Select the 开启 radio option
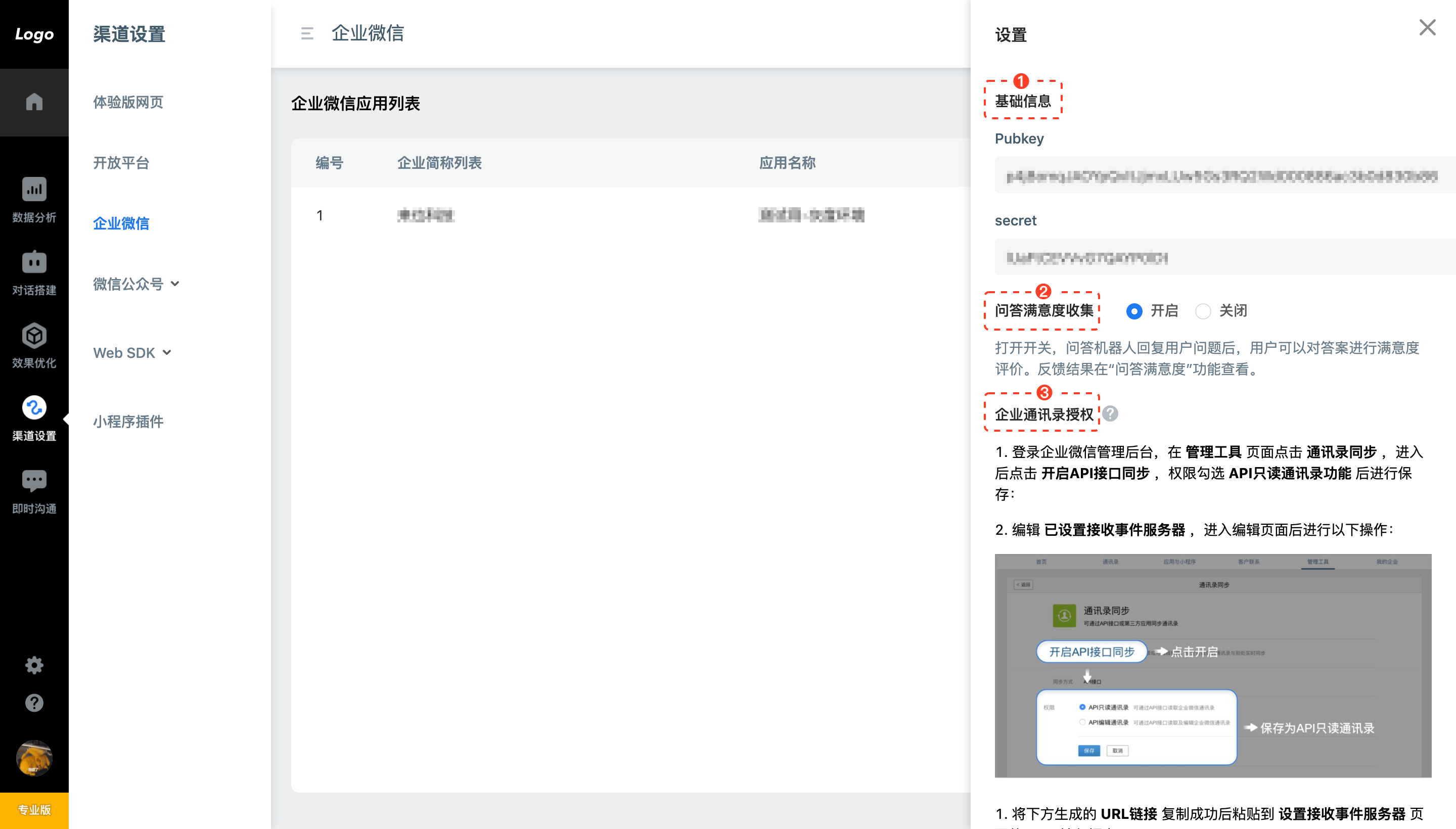The width and height of the screenshot is (1456, 829). click(1134, 311)
